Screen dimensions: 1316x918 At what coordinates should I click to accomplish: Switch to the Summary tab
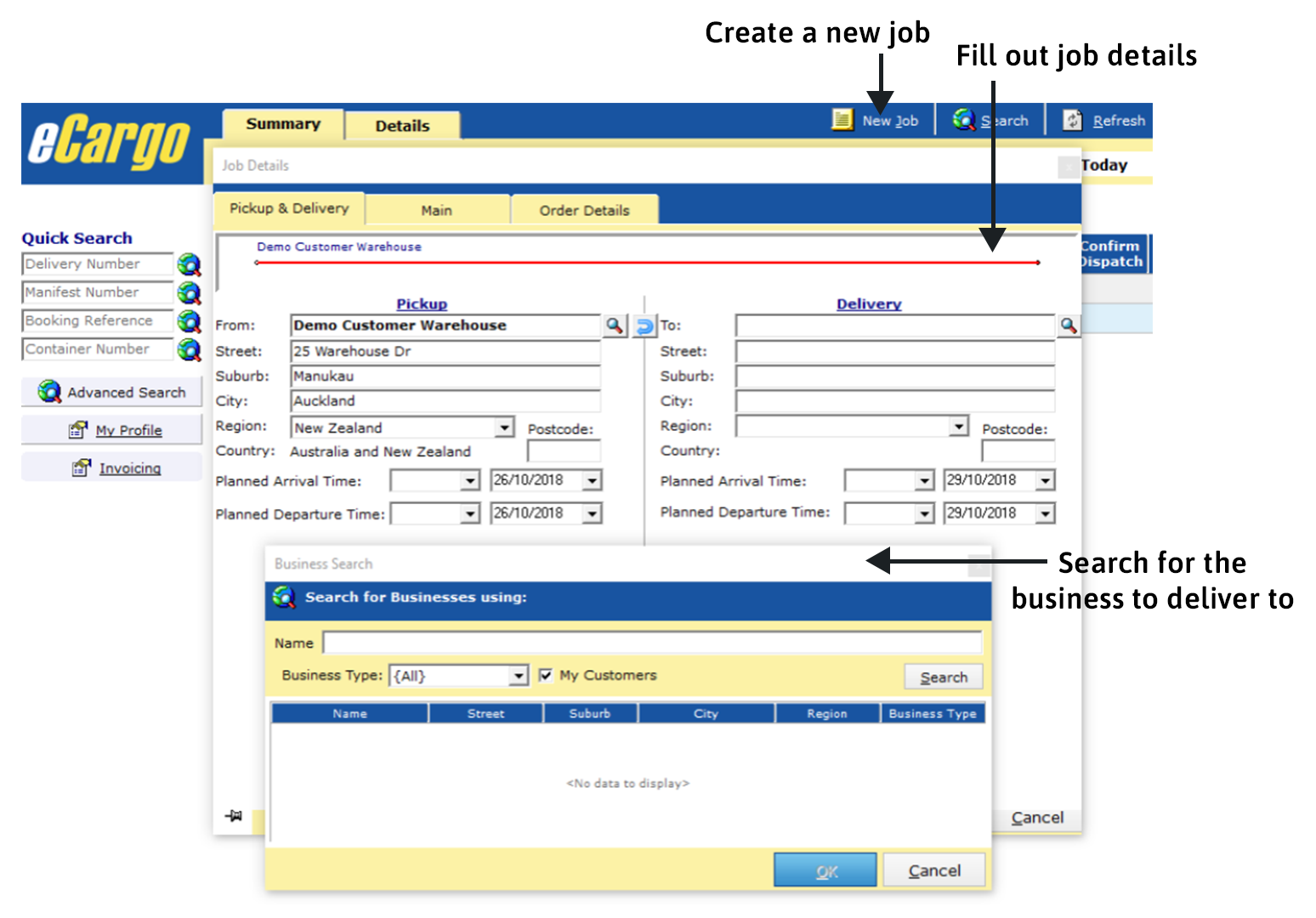[x=283, y=124]
